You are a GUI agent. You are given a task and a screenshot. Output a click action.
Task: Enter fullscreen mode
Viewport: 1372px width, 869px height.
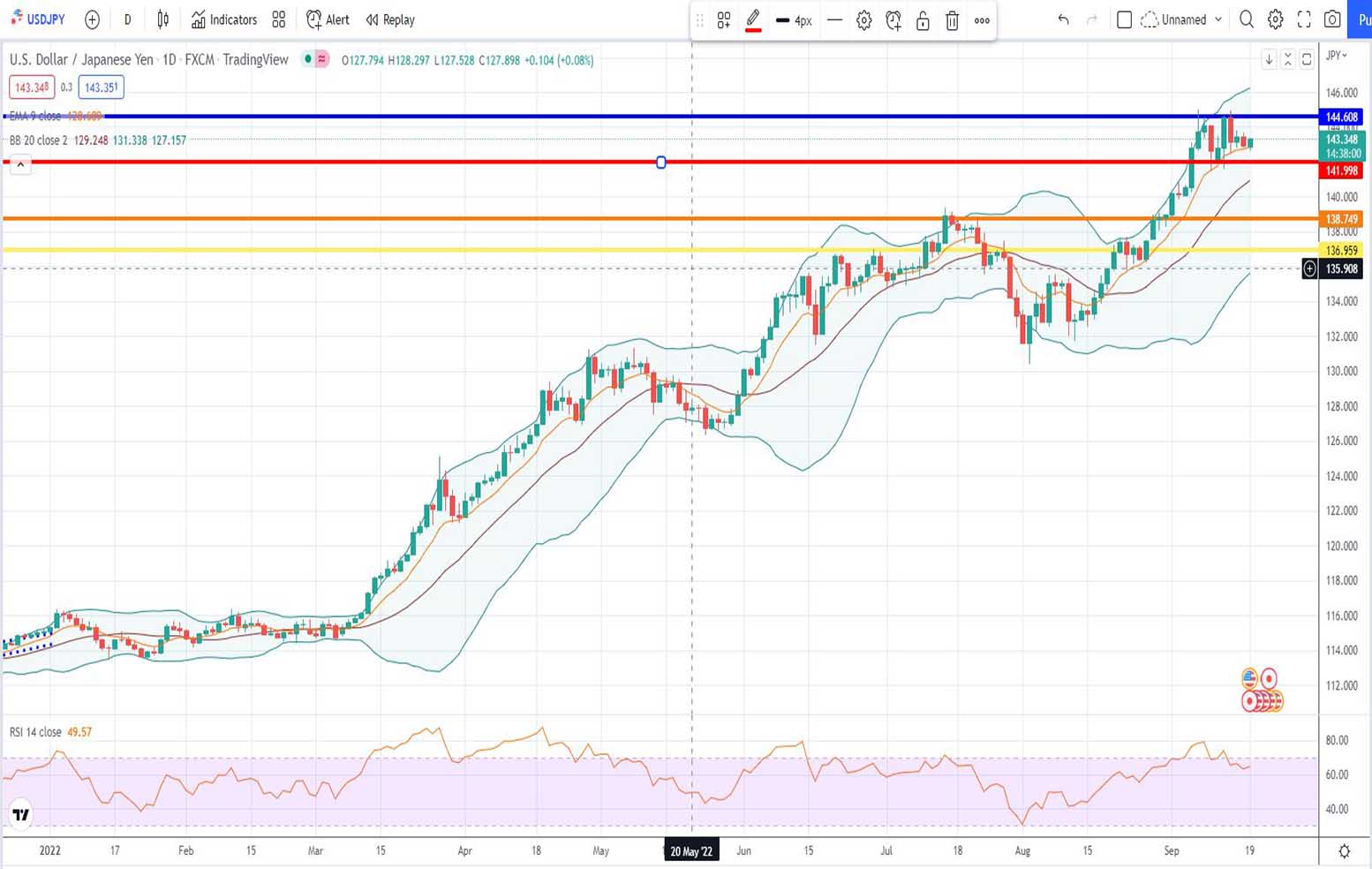pyautogui.click(x=1304, y=19)
